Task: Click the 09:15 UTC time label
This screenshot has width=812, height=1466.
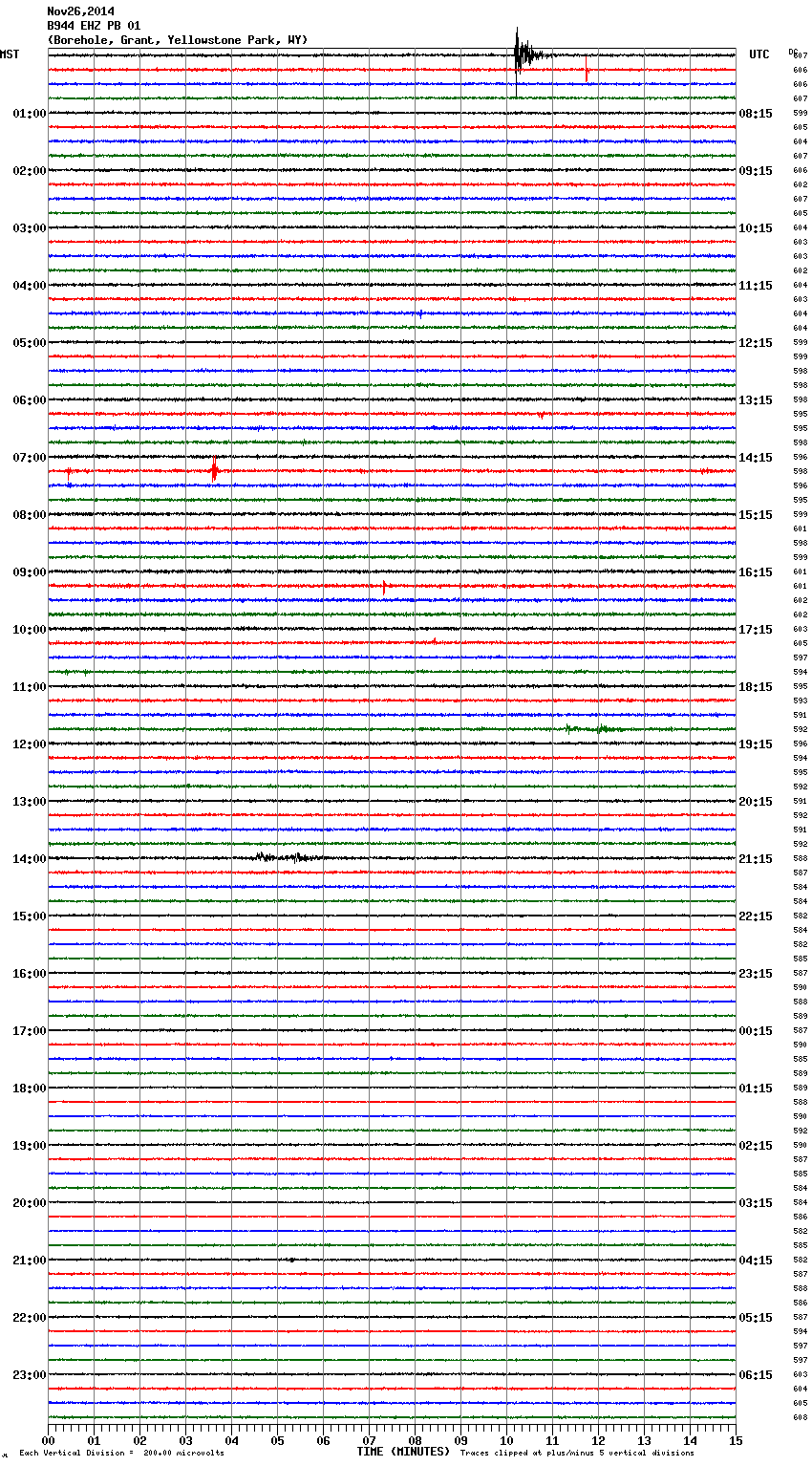Action: (756, 171)
